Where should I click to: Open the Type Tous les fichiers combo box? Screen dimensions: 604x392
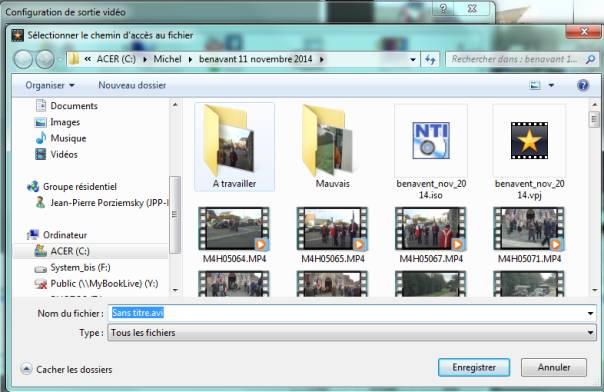[352, 333]
